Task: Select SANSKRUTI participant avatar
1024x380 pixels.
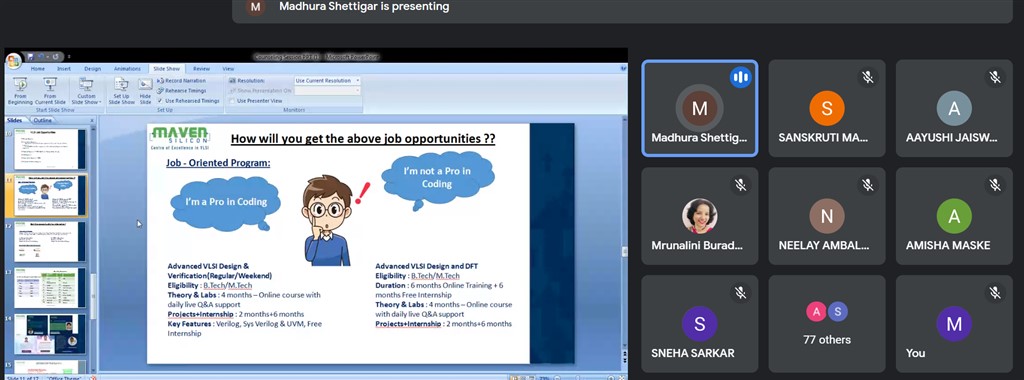Action: coord(827,108)
